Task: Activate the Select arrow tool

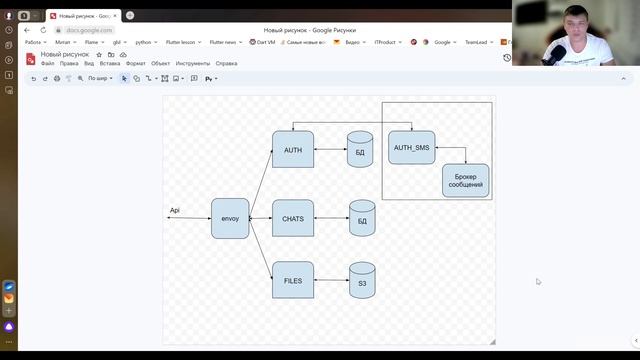Action: coord(124,78)
